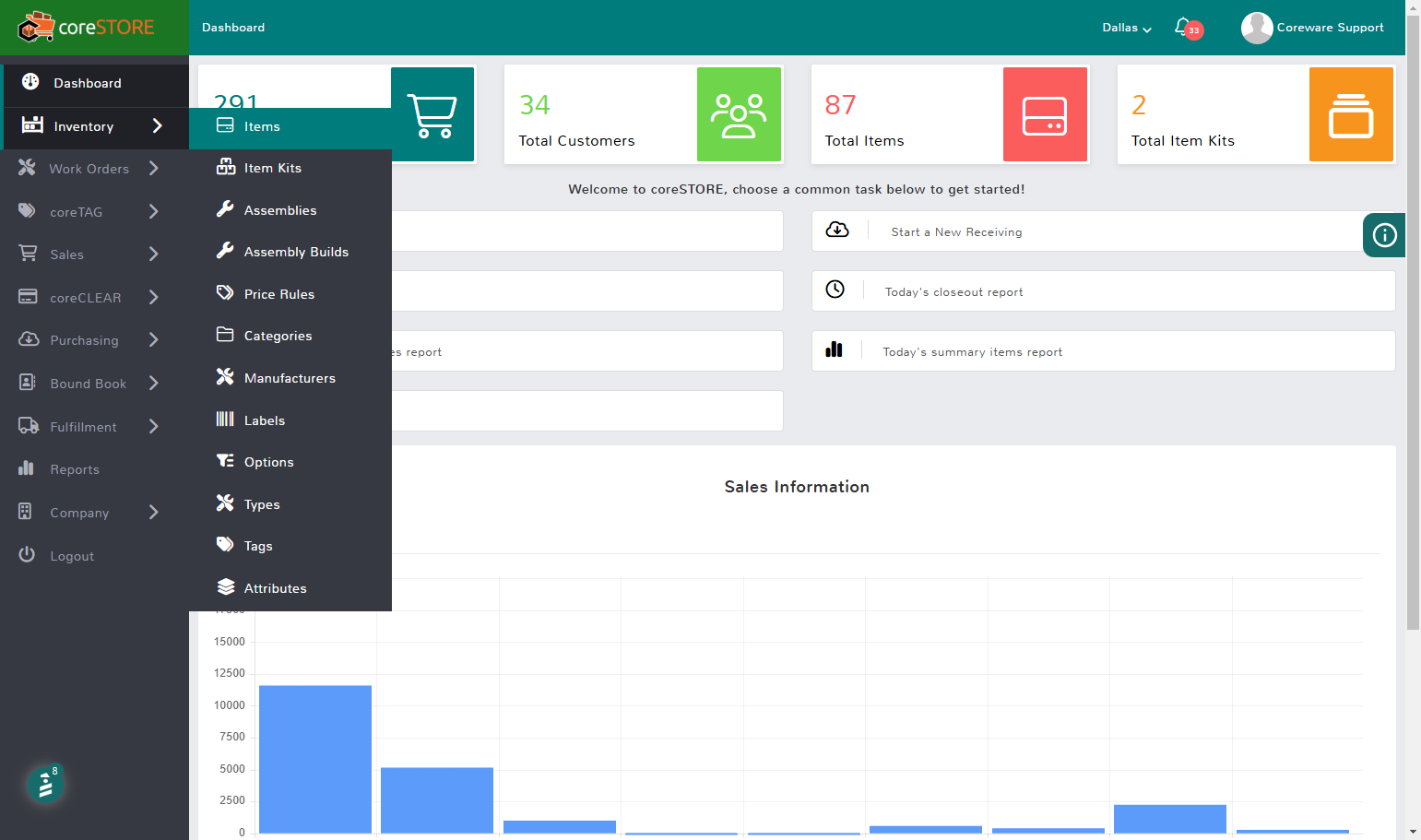Open Manufacturers menu entry

[290, 378]
